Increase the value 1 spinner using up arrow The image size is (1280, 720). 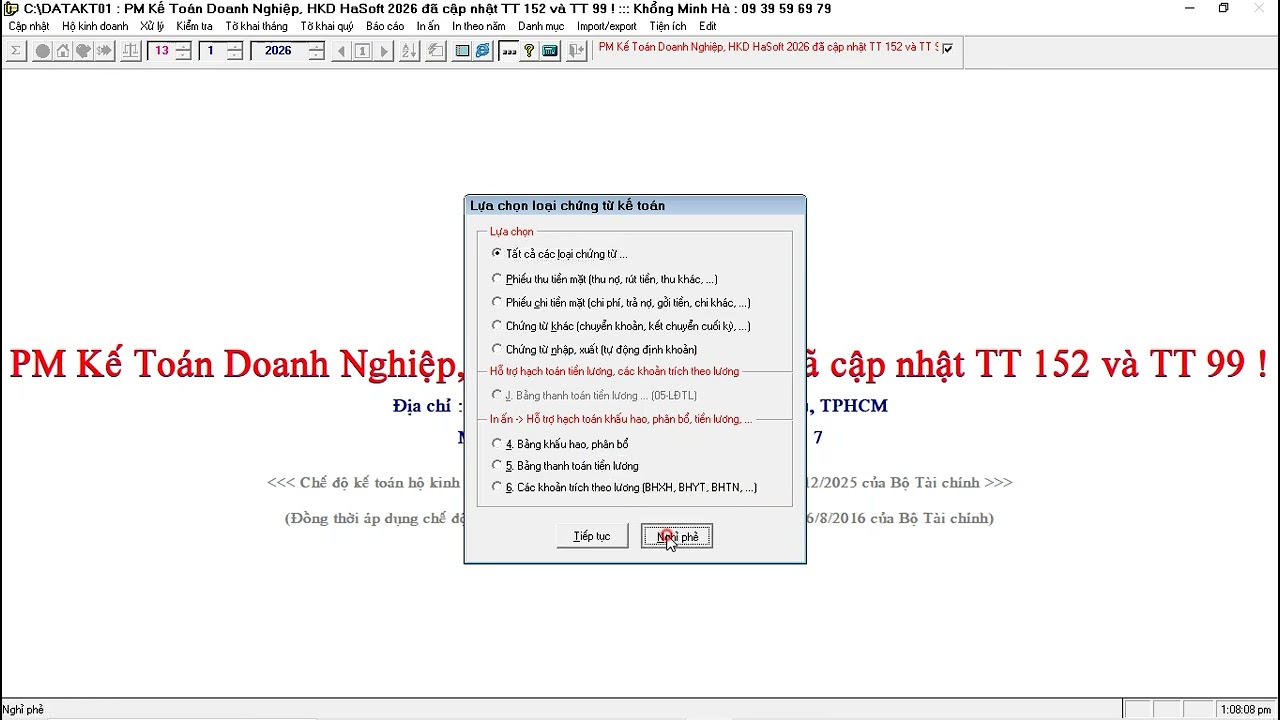(235, 46)
